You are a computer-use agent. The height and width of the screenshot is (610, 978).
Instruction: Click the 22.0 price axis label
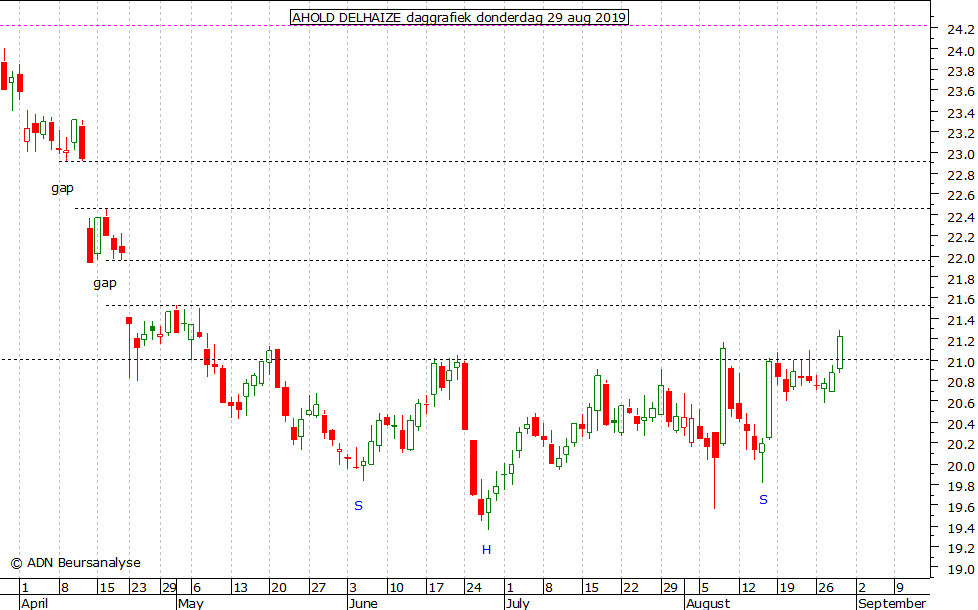pyautogui.click(x=961, y=259)
